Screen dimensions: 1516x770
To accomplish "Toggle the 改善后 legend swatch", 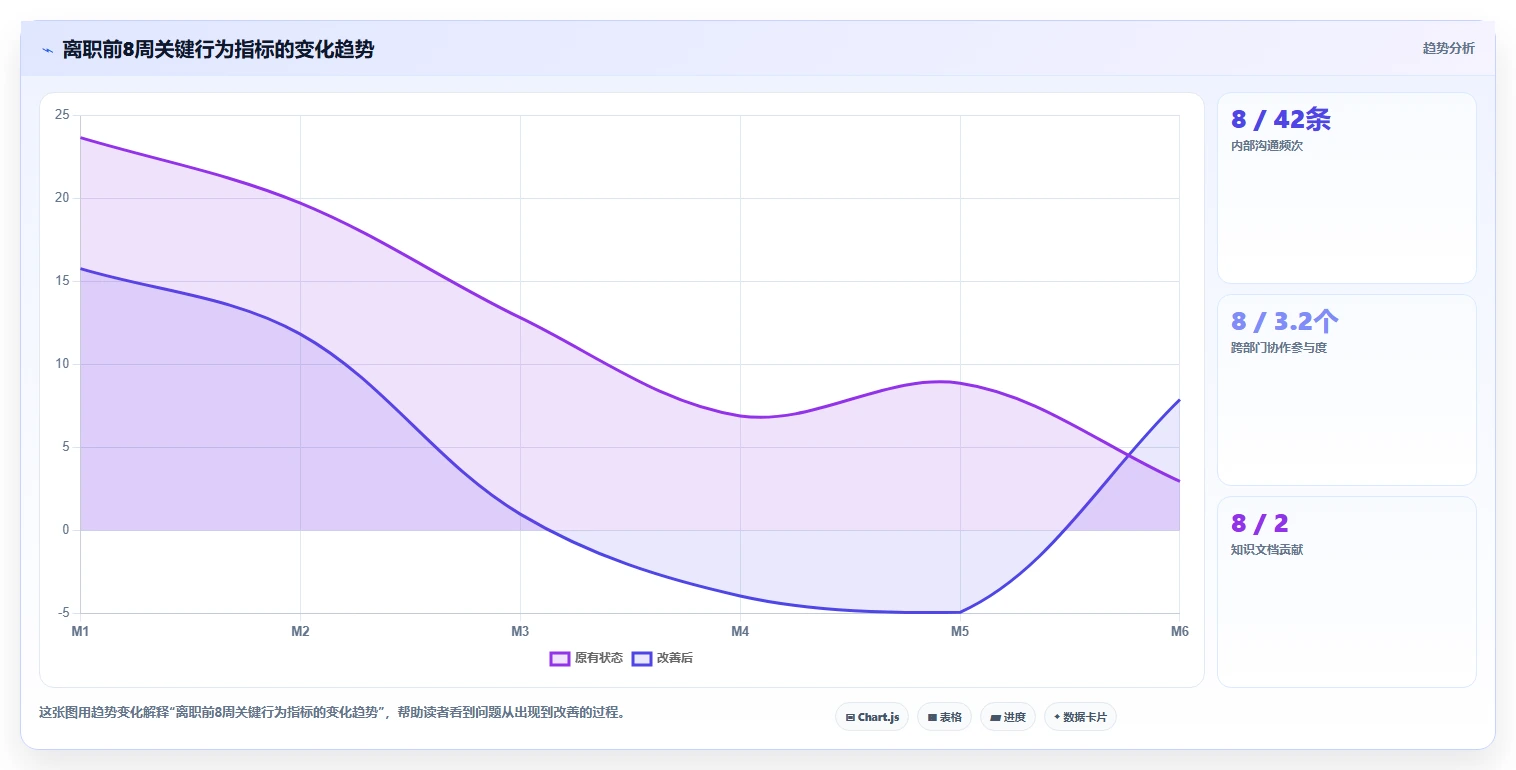I will pos(642,658).
